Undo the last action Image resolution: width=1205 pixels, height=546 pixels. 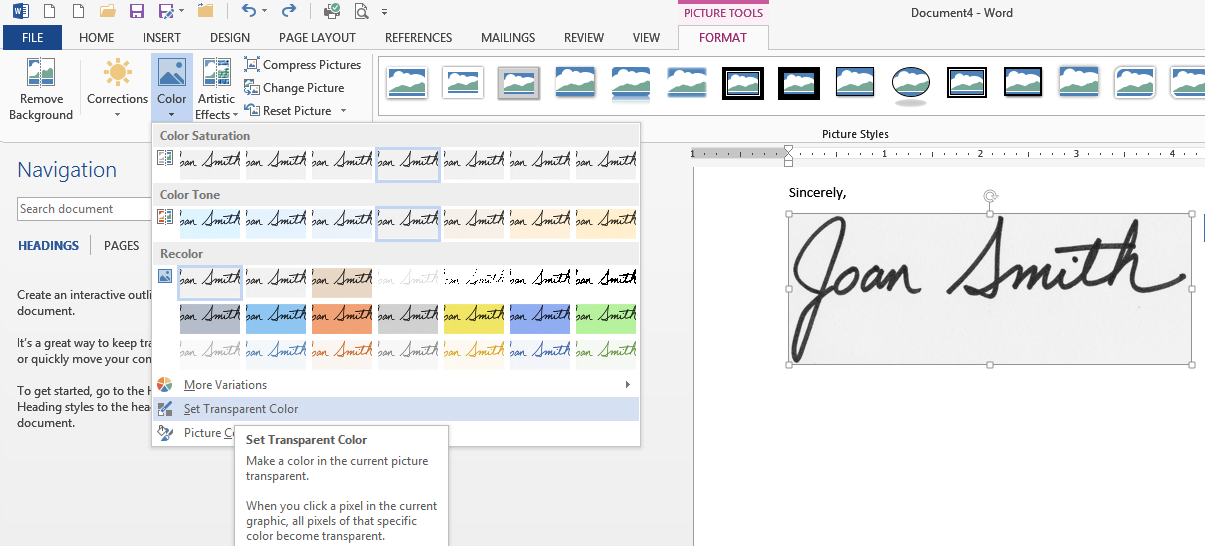[248, 12]
